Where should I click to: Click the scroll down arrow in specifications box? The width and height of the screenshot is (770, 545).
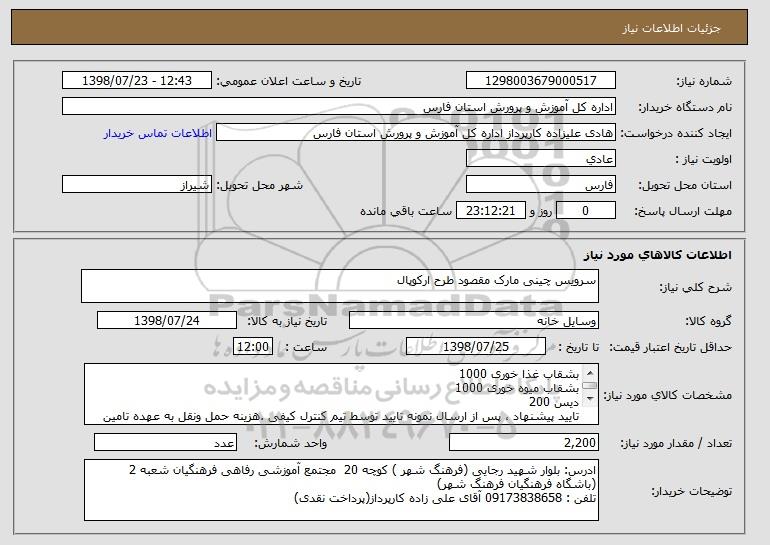(590, 399)
